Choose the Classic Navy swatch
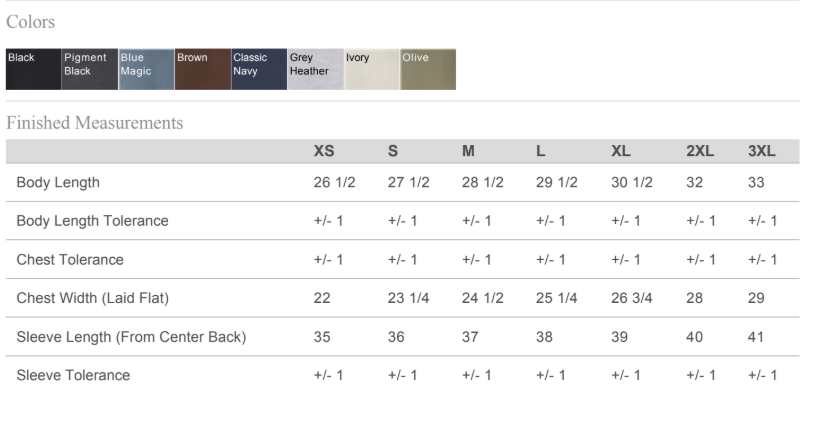The width and height of the screenshot is (836, 422). pyautogui.click(x=259, y=69)
